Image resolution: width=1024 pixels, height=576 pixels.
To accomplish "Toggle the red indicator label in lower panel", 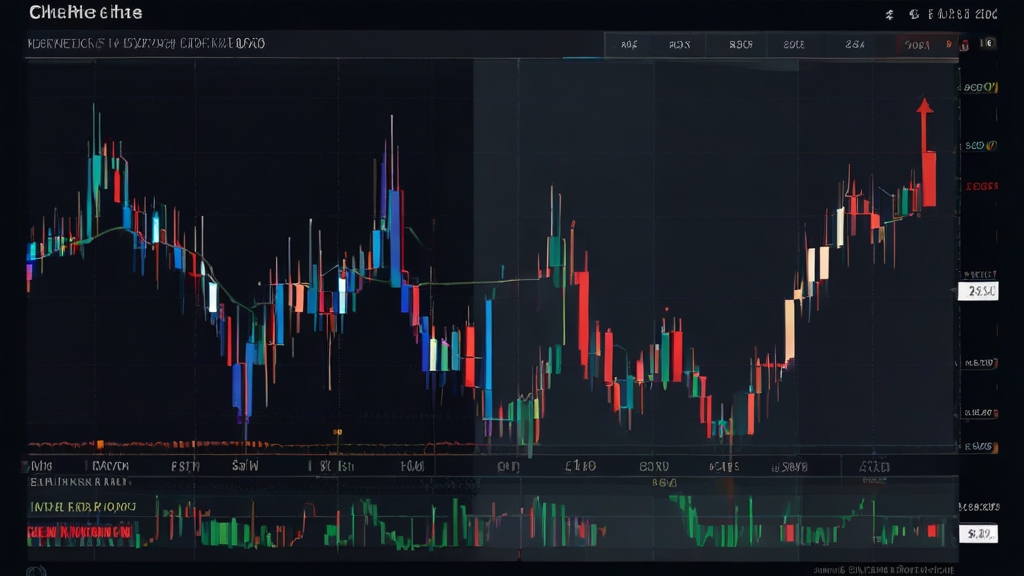I will [x=80, y=532].
